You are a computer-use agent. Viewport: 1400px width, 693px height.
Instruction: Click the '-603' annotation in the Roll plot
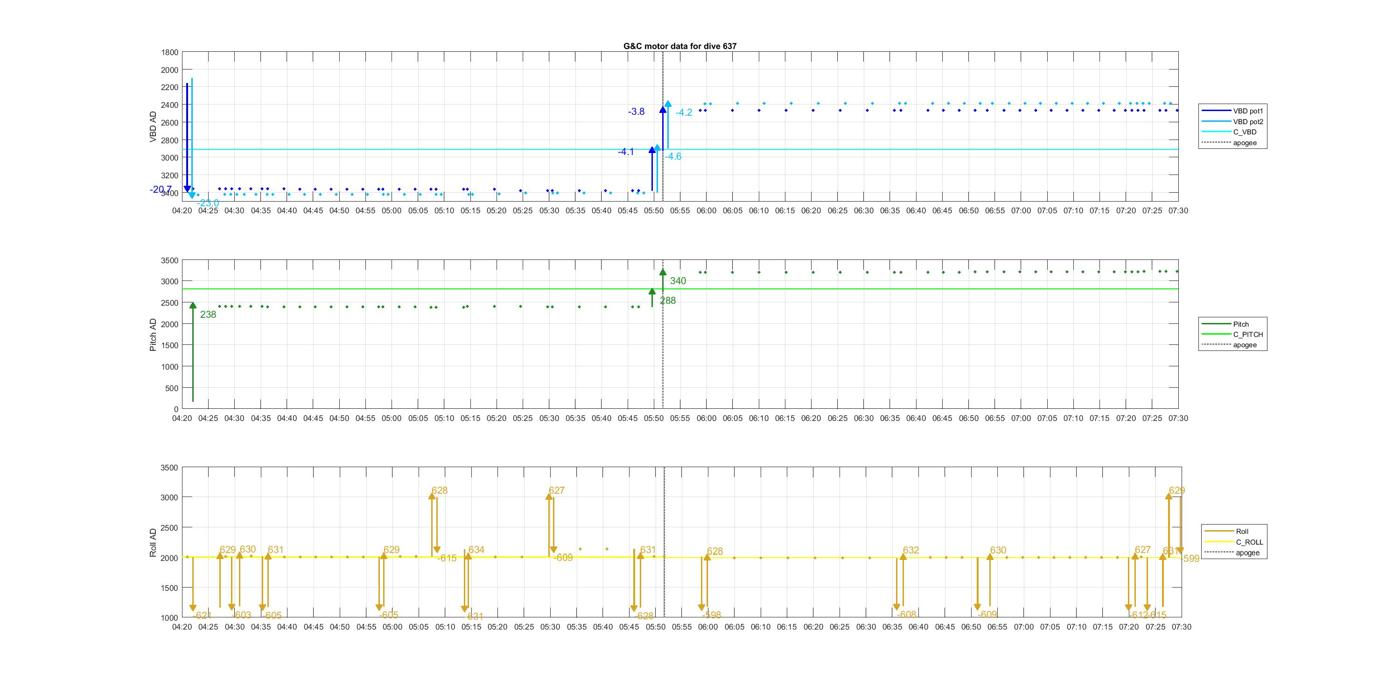[242, 615]
